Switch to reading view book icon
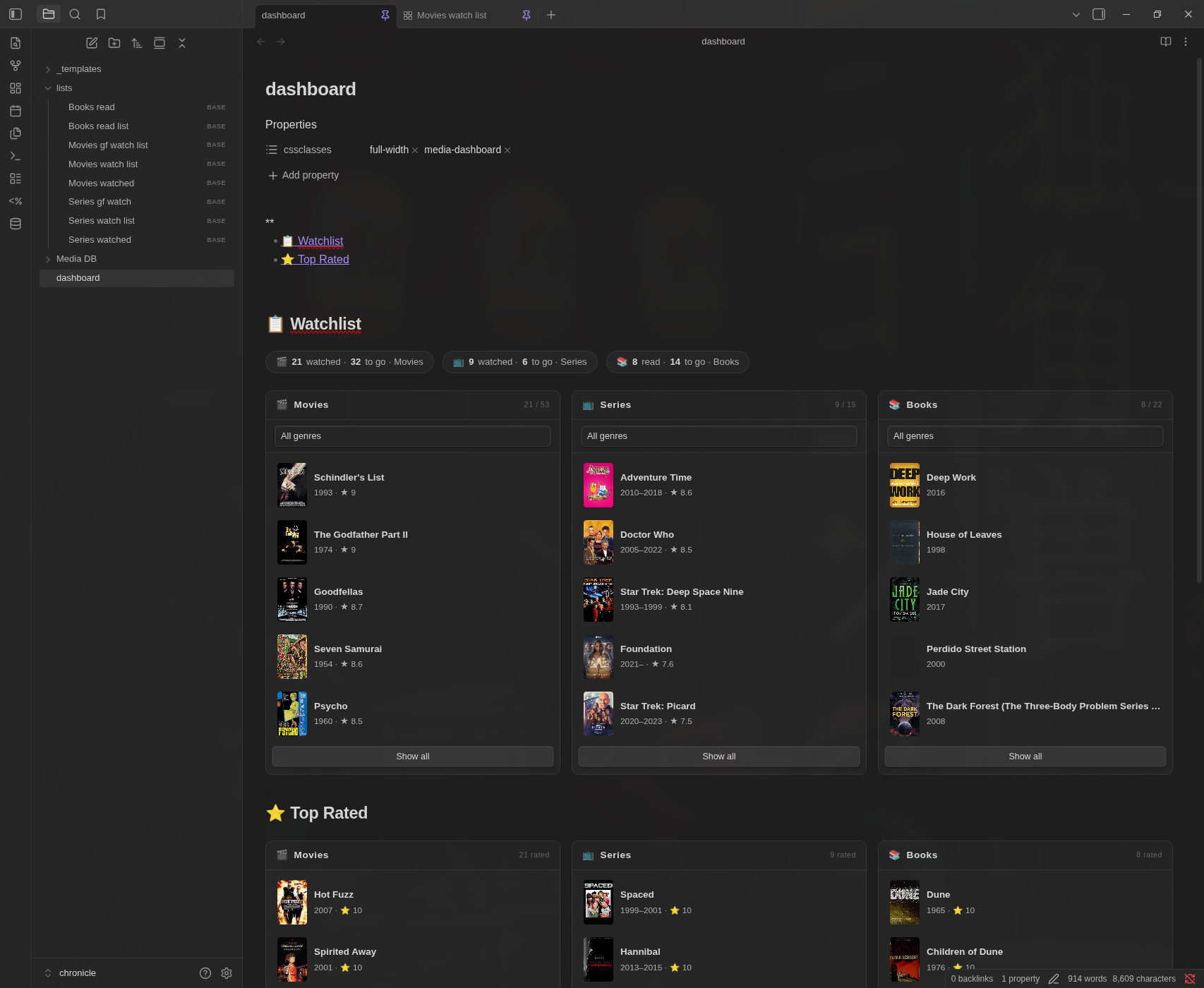1204x988 pixels. (x=1166, y=42)
